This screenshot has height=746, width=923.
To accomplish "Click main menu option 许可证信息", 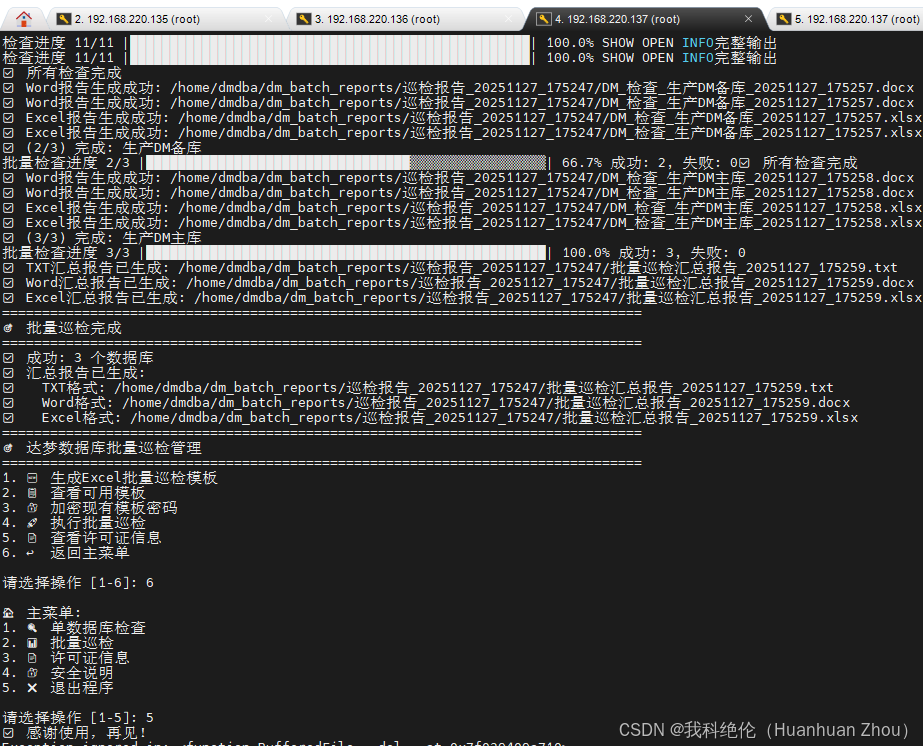I will [89, 658].
